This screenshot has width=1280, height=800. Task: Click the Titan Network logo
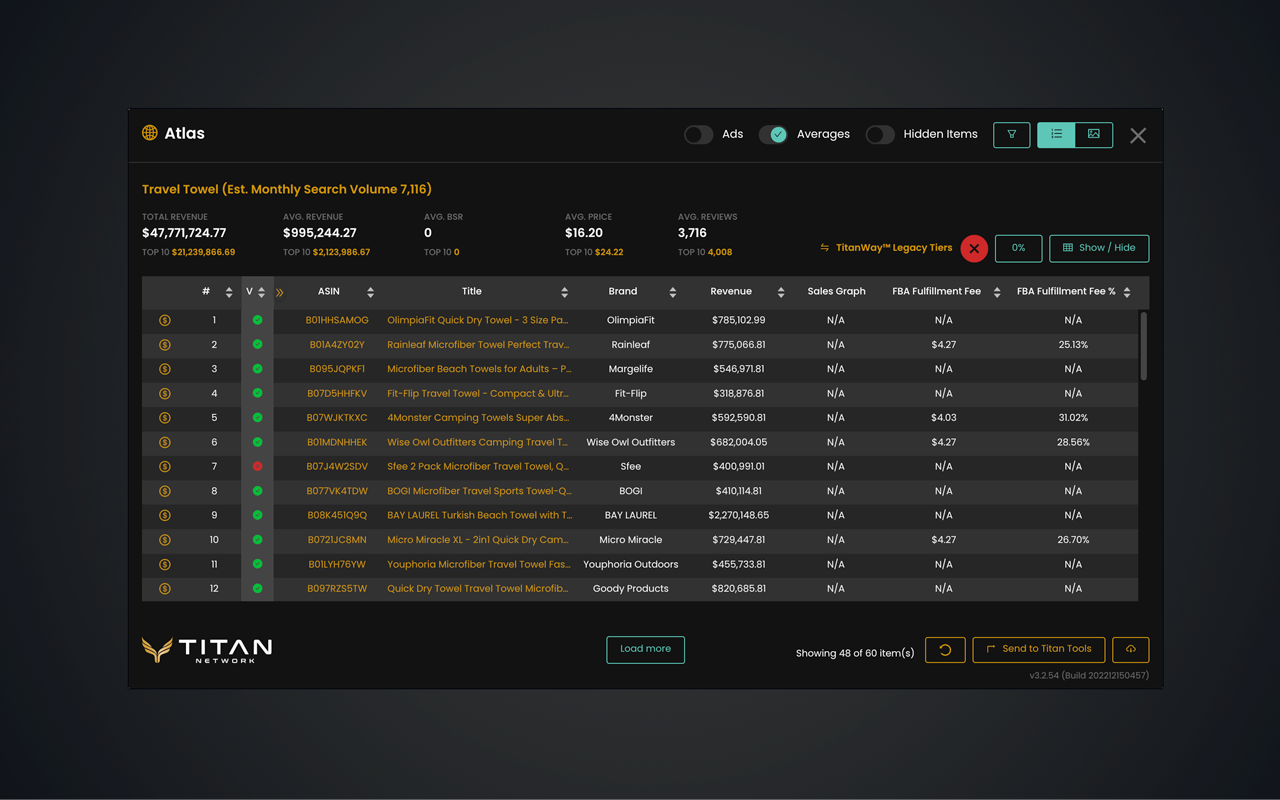click(207, 650)
